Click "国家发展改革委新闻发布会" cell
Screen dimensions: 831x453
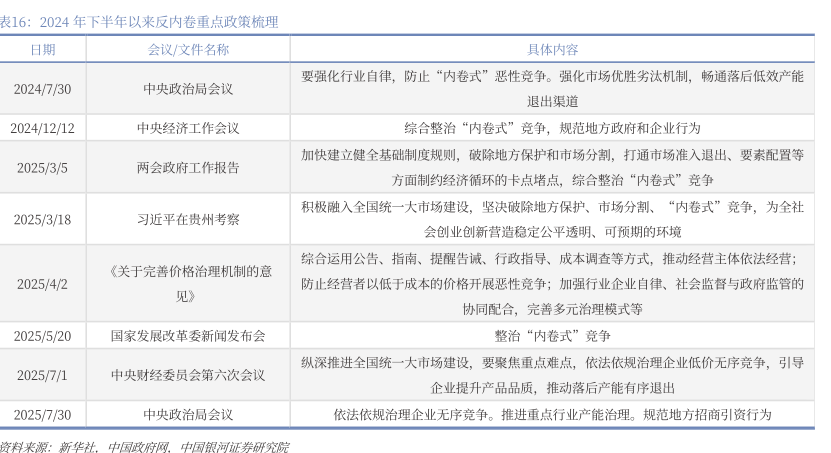(x=188, y=336)
